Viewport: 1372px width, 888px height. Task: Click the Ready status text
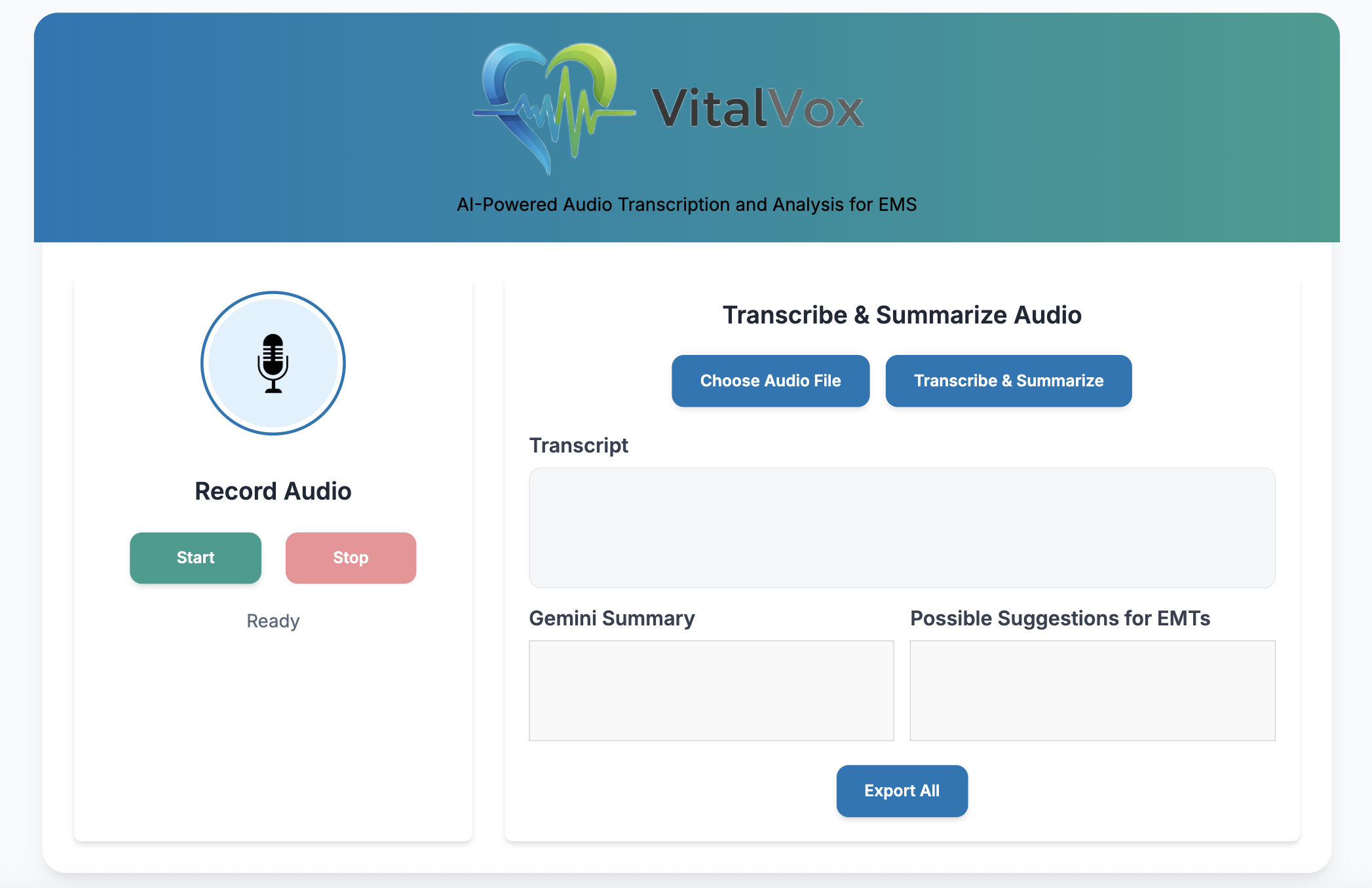click(273, 621)
